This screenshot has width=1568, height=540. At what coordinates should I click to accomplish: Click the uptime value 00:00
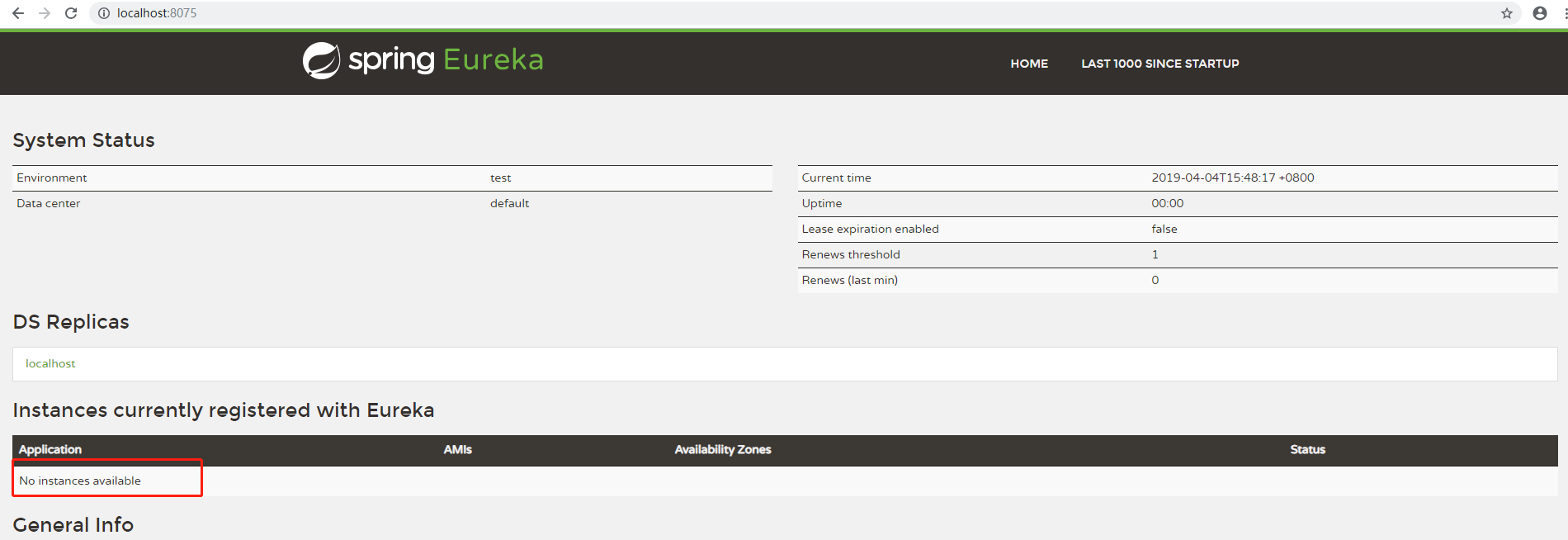pyautogui.click(x=1168, y=203)
